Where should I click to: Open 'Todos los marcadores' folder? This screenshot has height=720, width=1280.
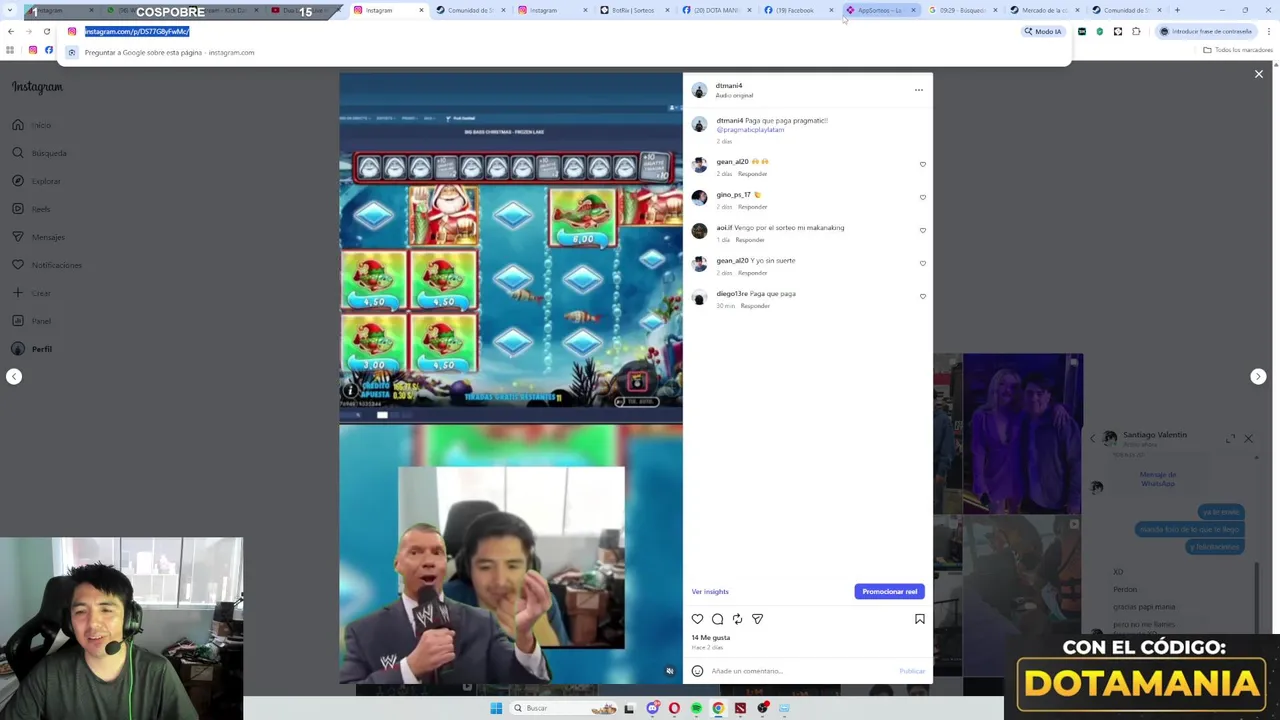click(x=1238, y=50)
